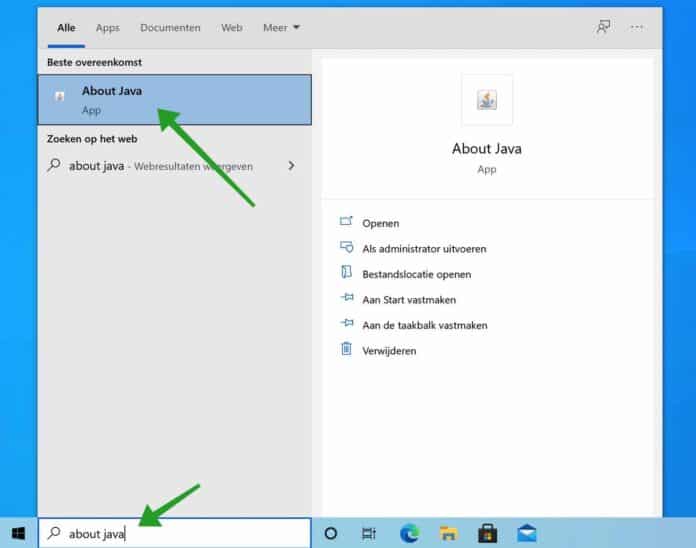Click the search box containing about java
This screenshot has height=548, width=696.
click(175, 533)
